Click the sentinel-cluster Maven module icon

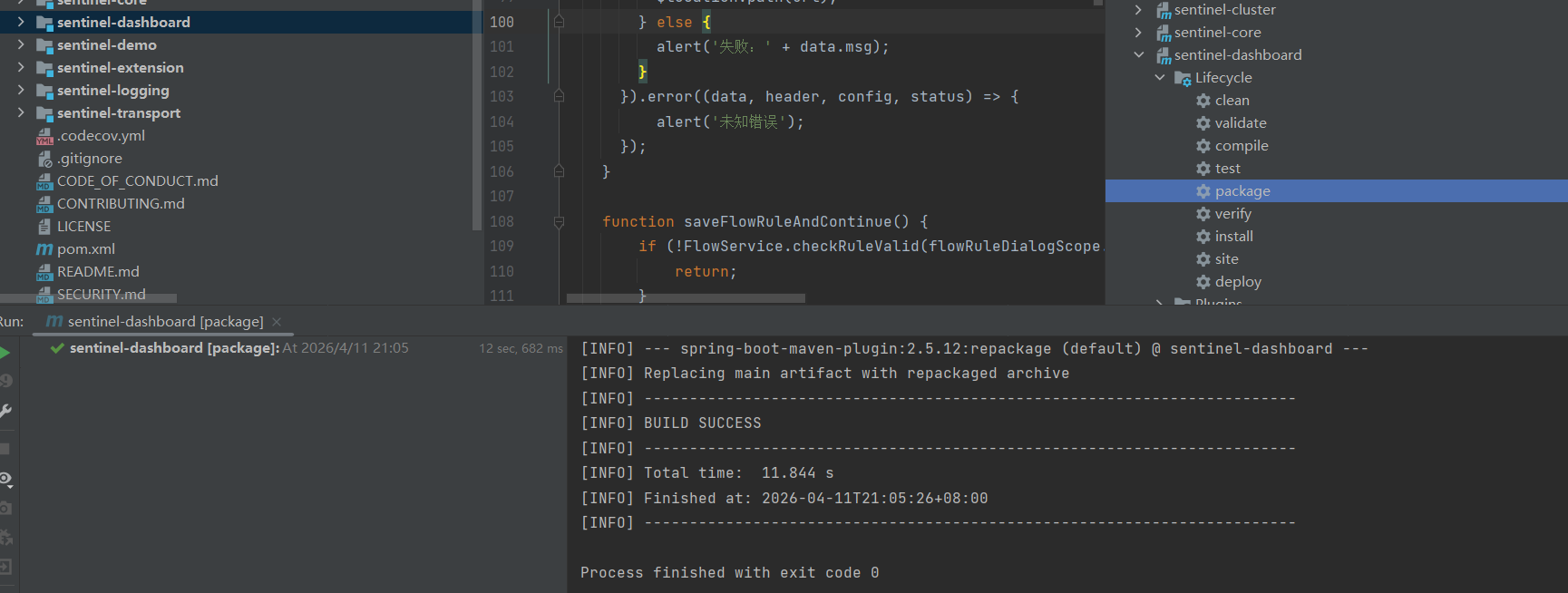click(x=1164, y=10)
